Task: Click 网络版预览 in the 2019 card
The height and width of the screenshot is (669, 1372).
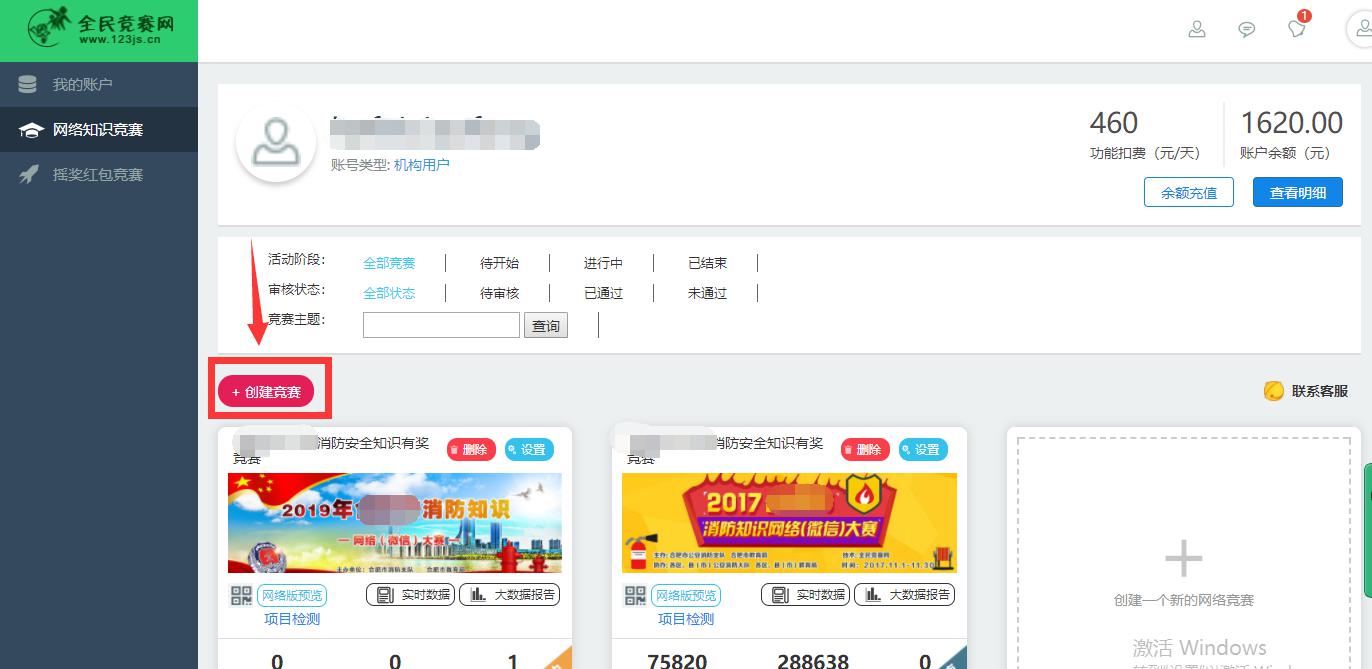Action: point(291,596)
